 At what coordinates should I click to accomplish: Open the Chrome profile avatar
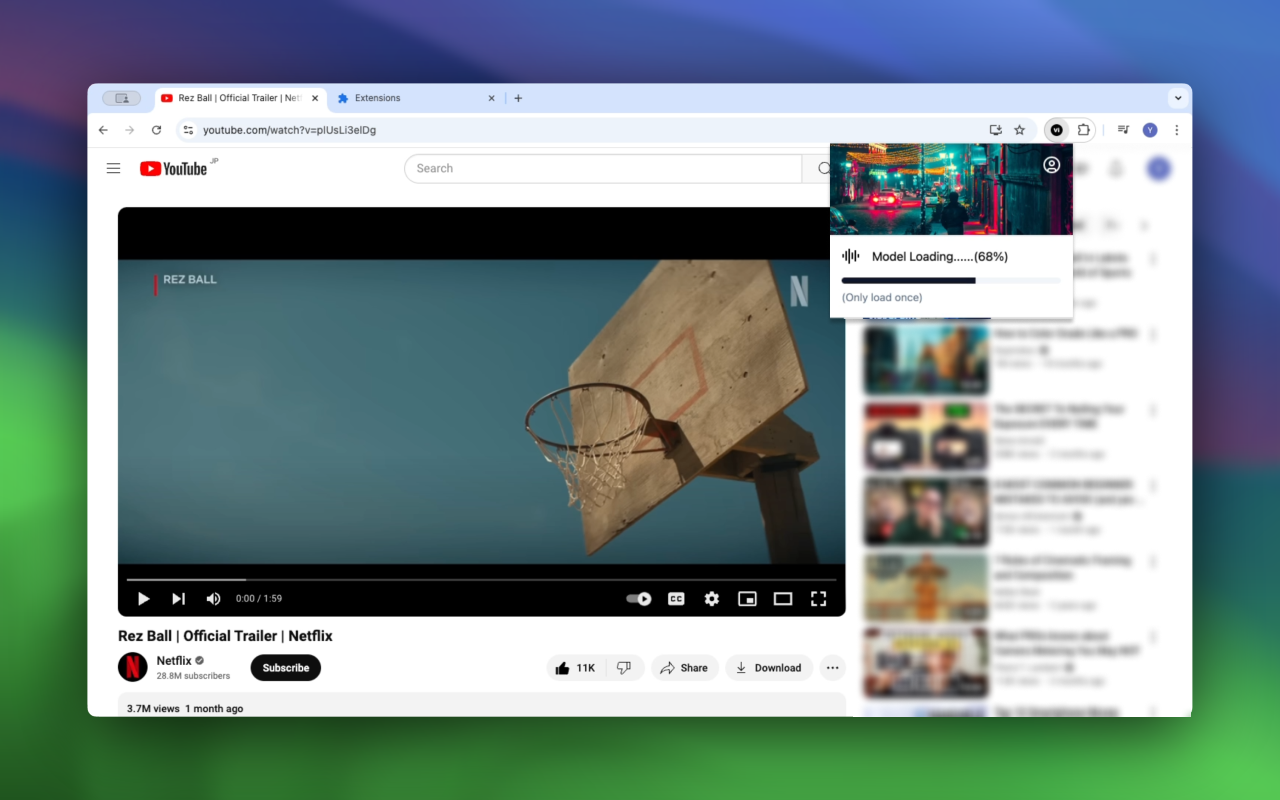1150,130
